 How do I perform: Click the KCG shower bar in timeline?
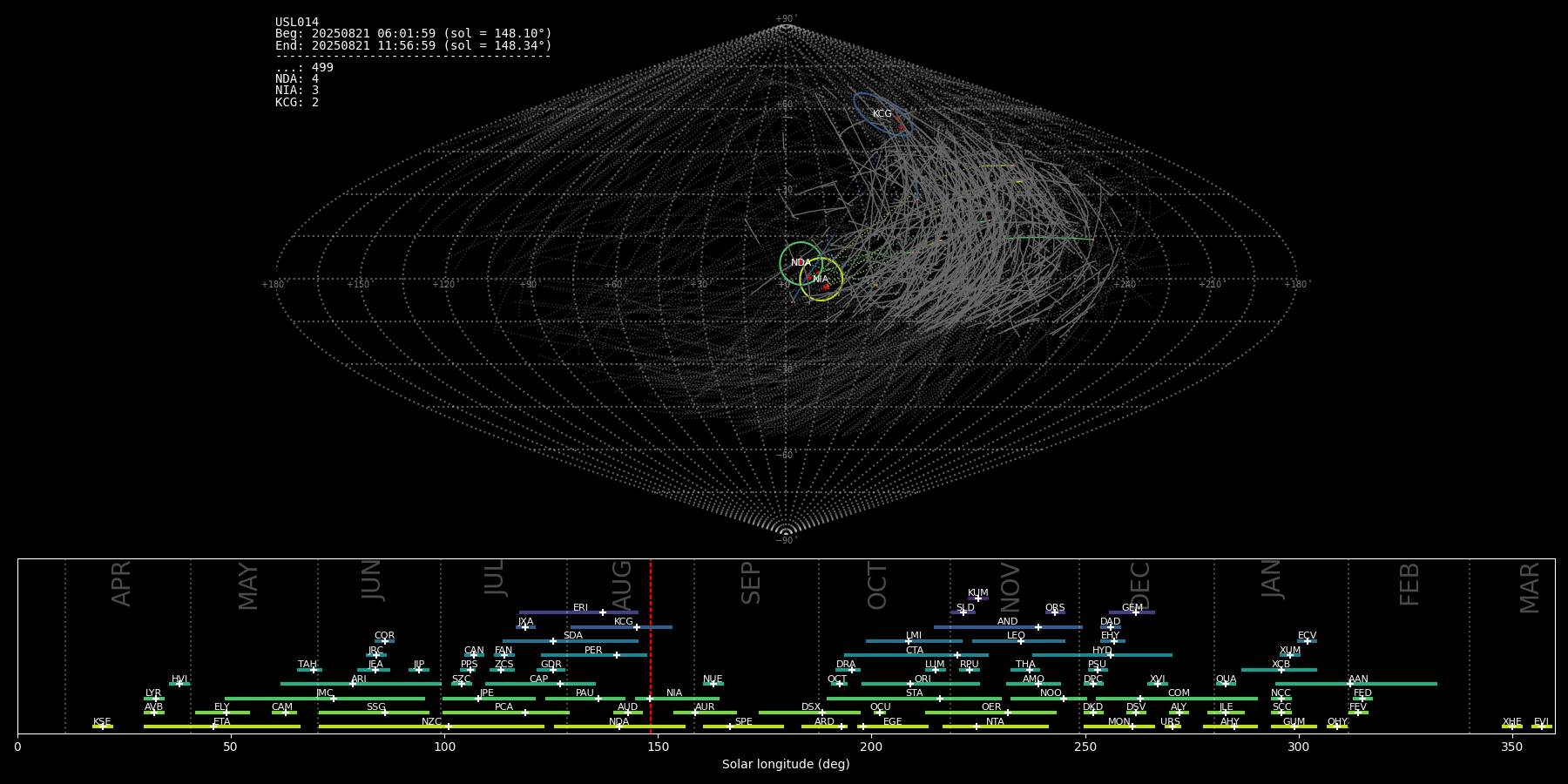[621, 627]
